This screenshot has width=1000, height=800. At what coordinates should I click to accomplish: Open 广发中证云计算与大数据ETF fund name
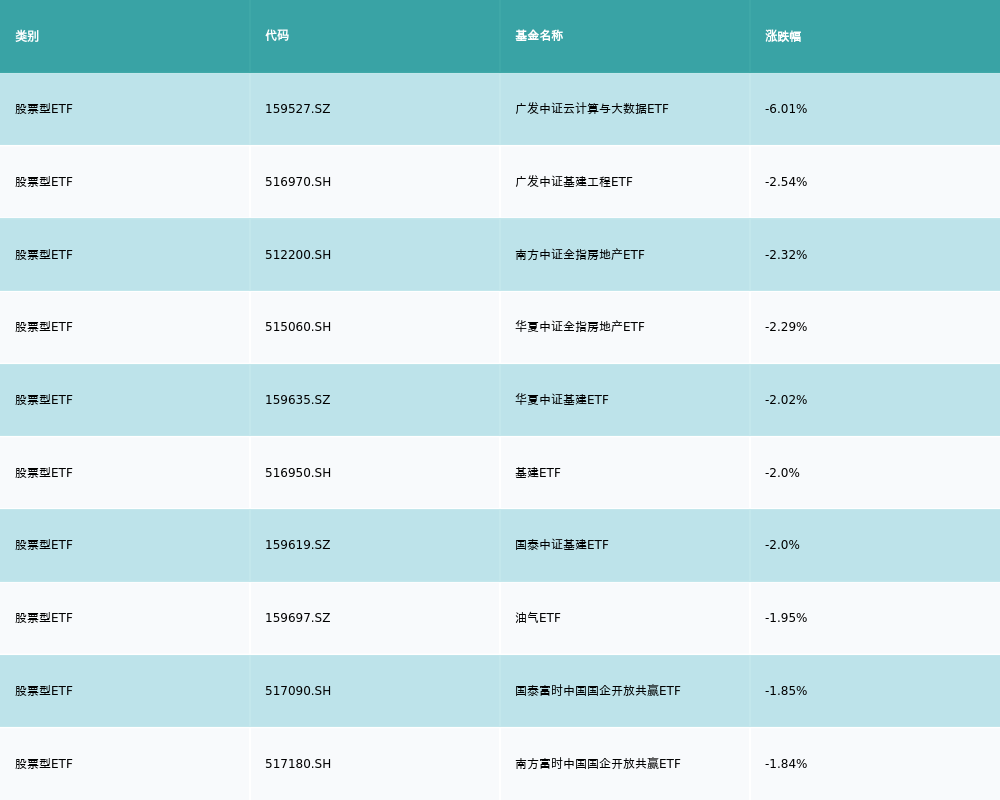591,109
